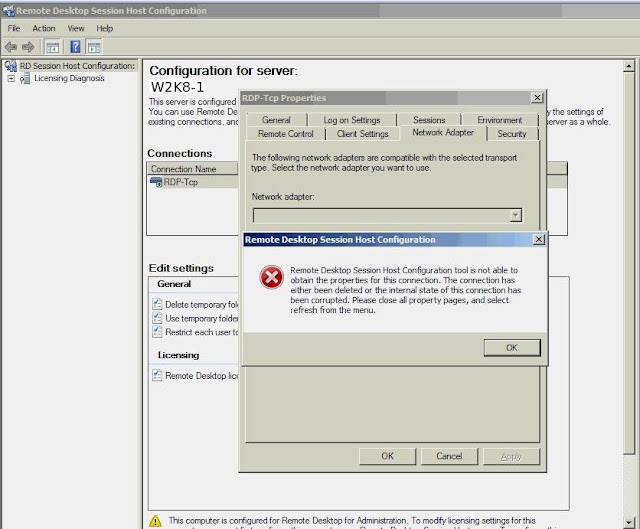The image size is (640, 529).
Task: Click the Back arrow toolbar icon
Action: click(11, 47)
